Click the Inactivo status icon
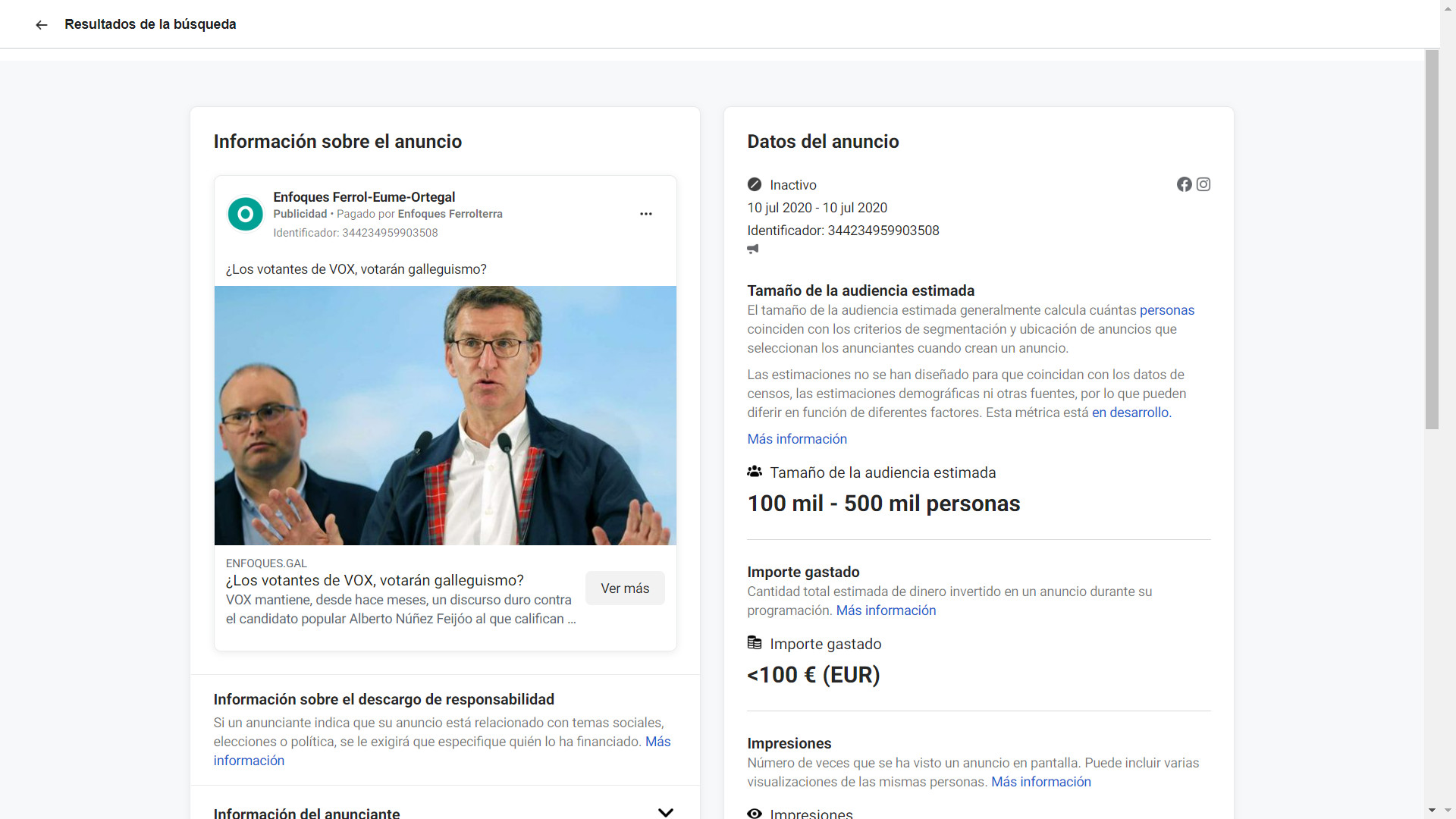1456x819 pixels. pyautogui.click(x=754, y=184)
